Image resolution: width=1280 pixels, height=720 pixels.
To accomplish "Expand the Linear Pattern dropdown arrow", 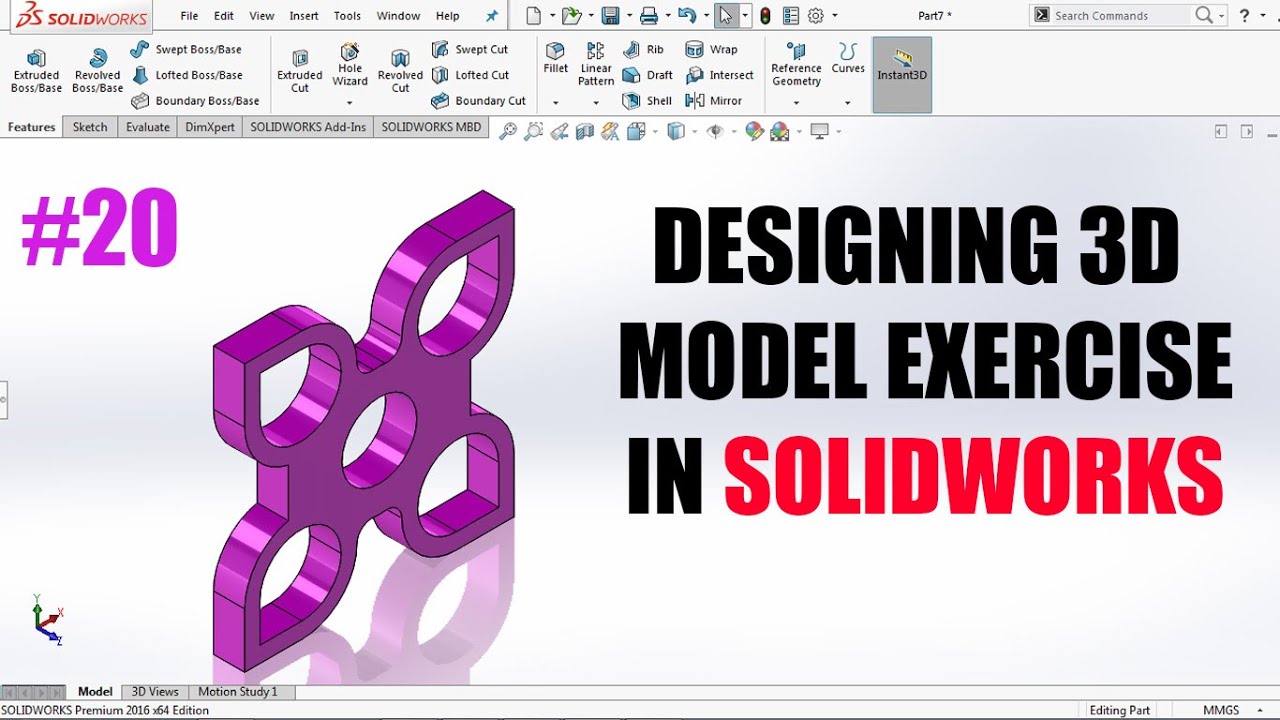I will (x=596, y=103).
